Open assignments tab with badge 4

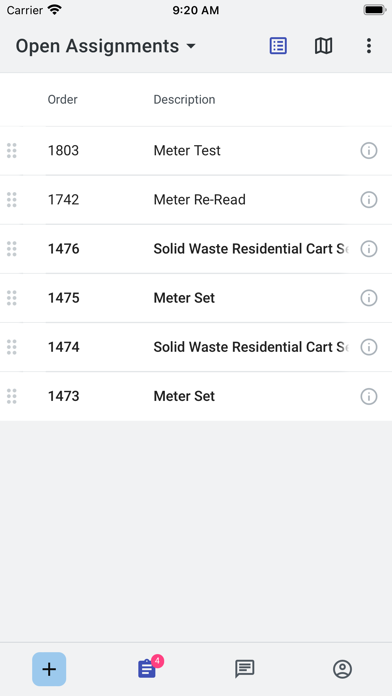point(148,668)
